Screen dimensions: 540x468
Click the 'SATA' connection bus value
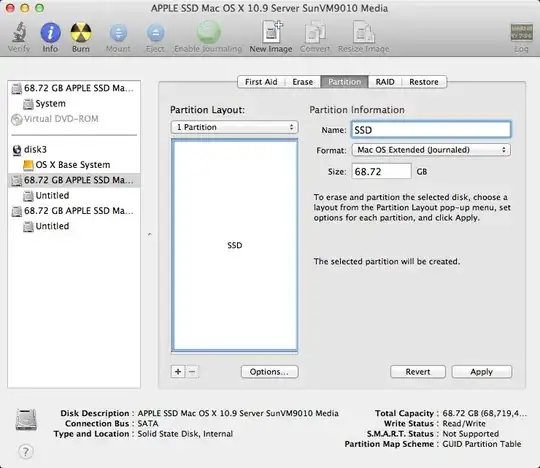click(x=148, y=423)
